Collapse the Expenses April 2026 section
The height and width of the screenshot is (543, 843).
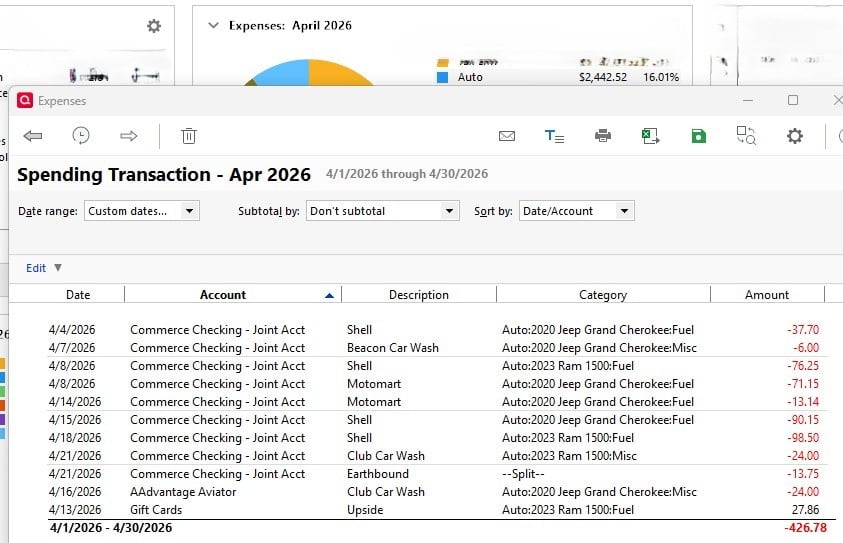(x=212, y=26)
